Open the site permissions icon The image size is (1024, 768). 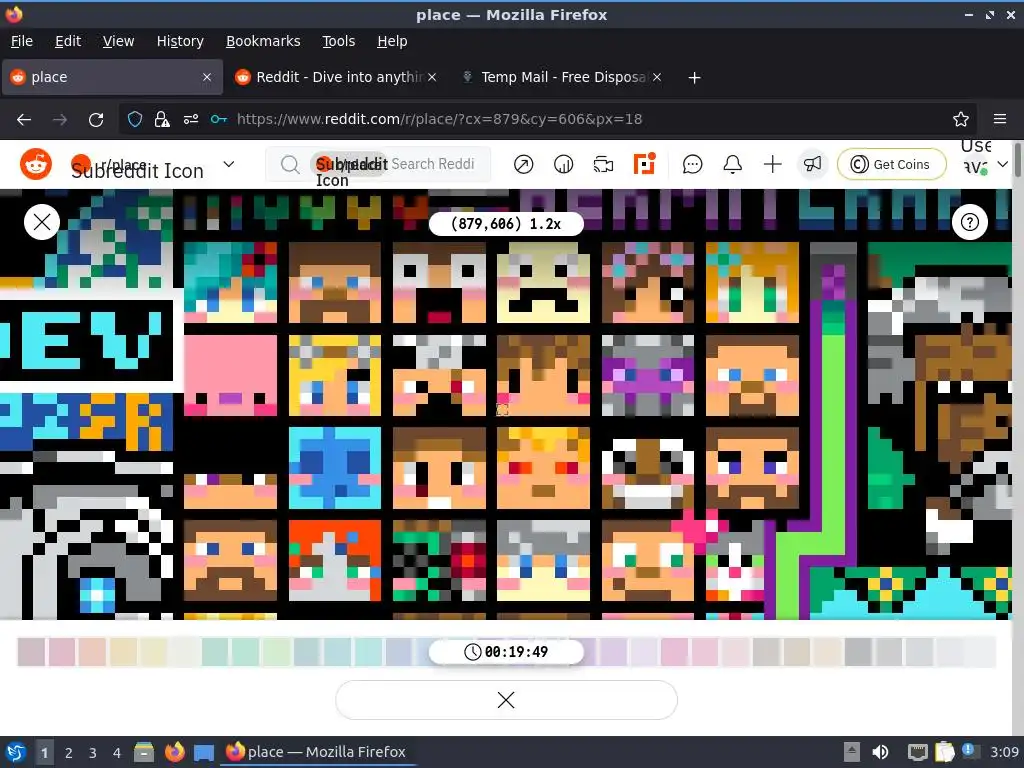pyautogui.click(x=191, y=119)
